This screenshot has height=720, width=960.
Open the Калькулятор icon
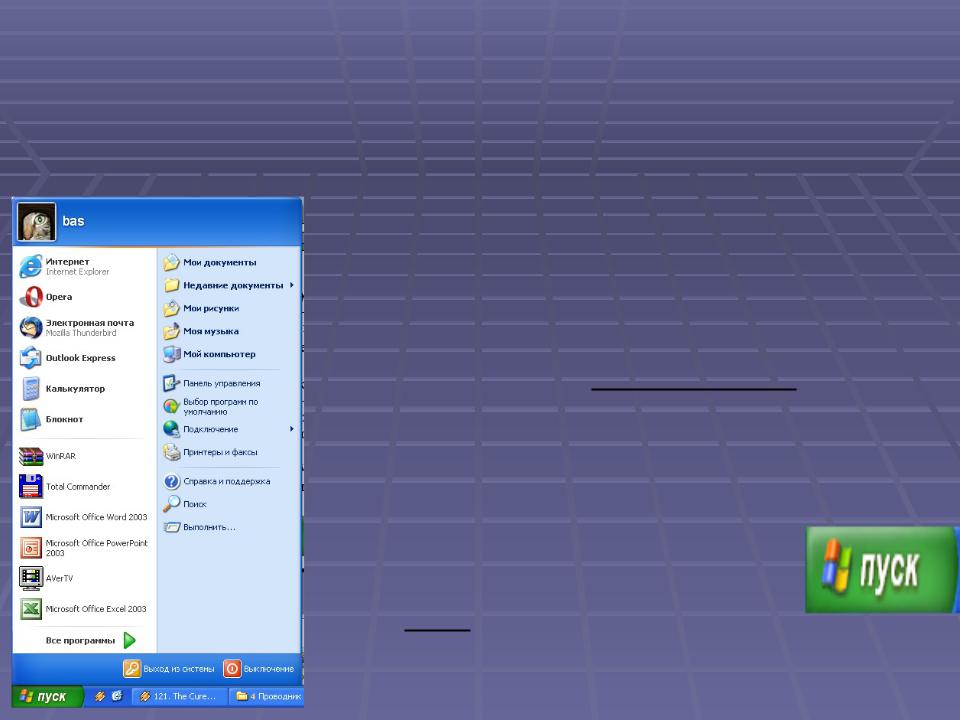[x=31, y=389]
